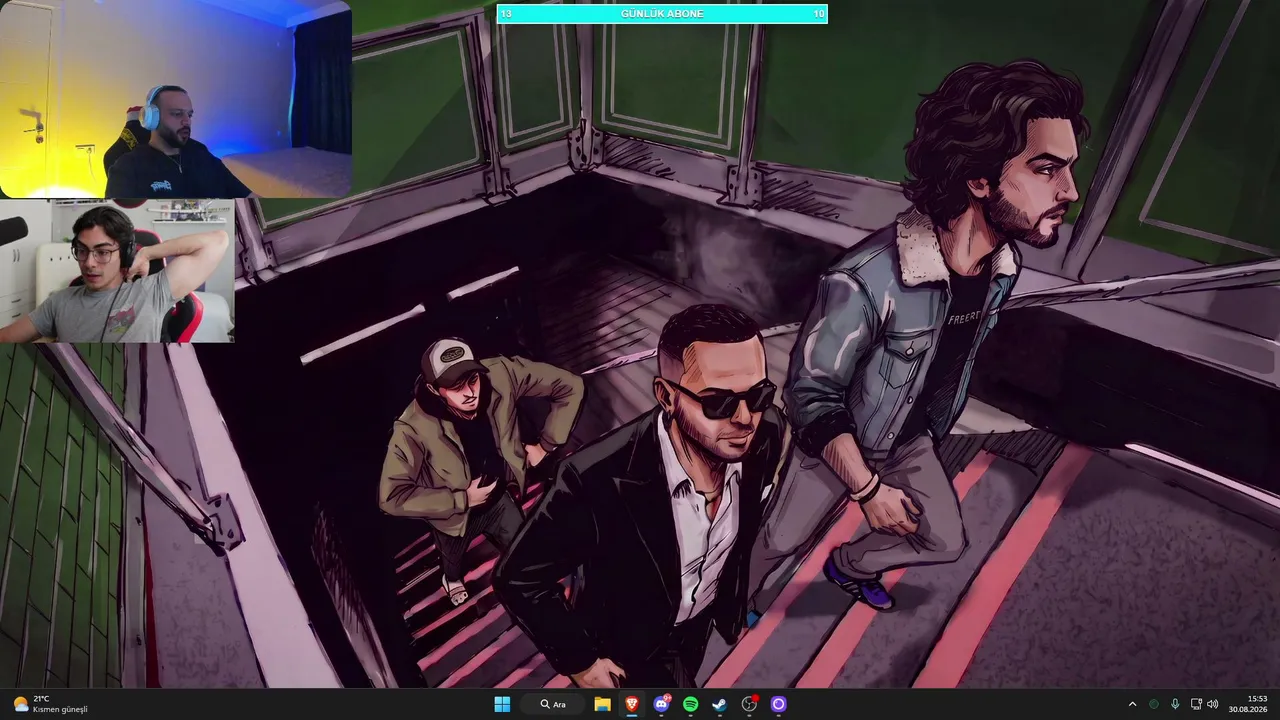Image resolution: width=1280 pixels, height=720 pixels.
Task: Open File Explorer from the taskbar
Action: (x=602, y=704)
